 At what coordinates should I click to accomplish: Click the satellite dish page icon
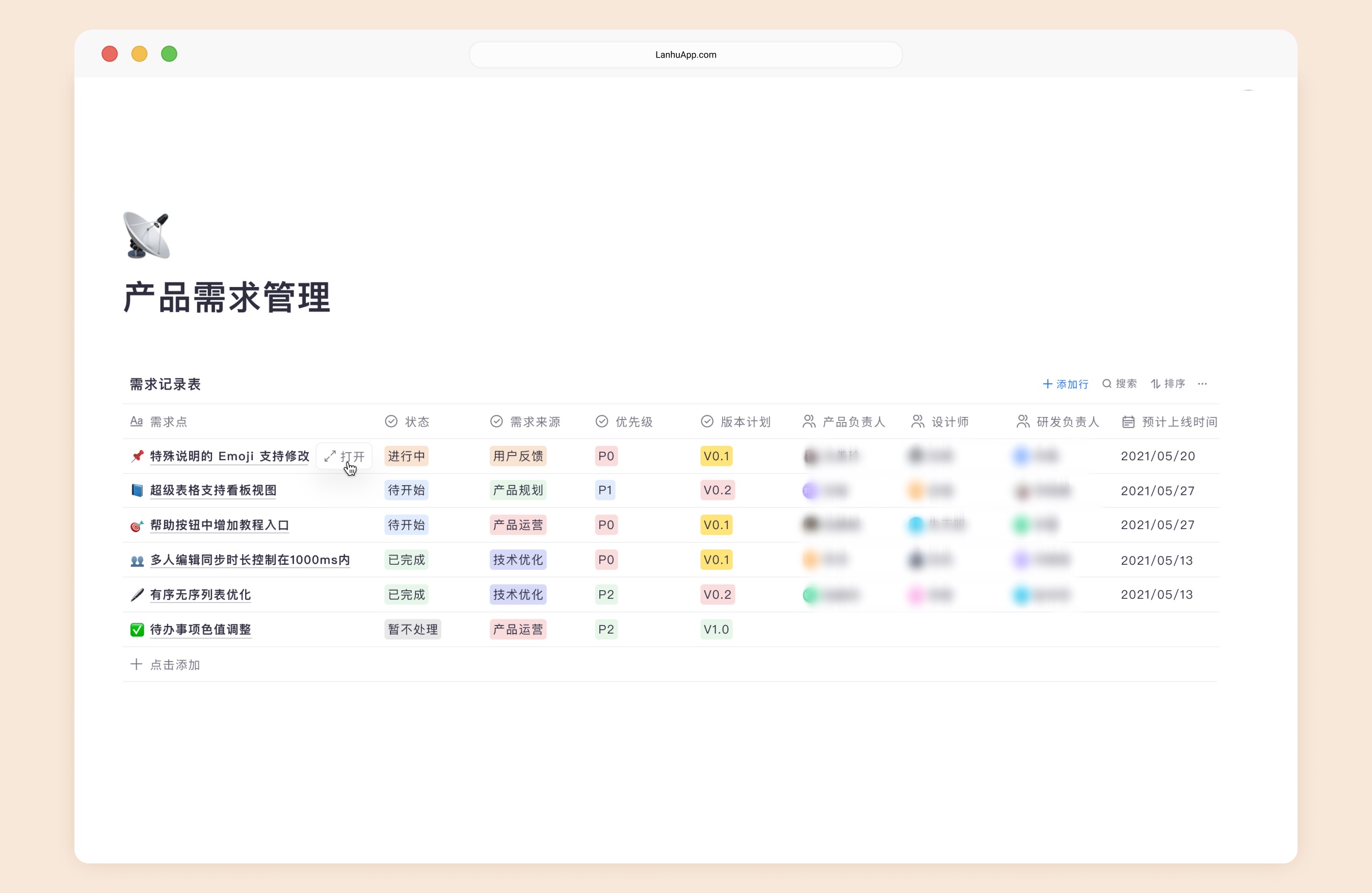tap(146, 235)
